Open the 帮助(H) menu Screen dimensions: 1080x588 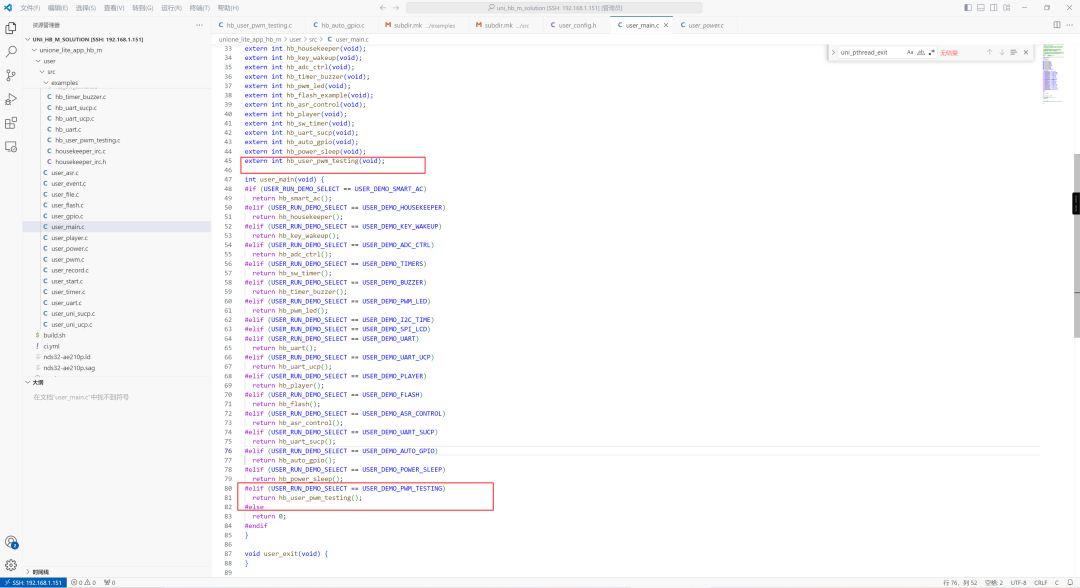pyautogui.click(x=228, y=8)
